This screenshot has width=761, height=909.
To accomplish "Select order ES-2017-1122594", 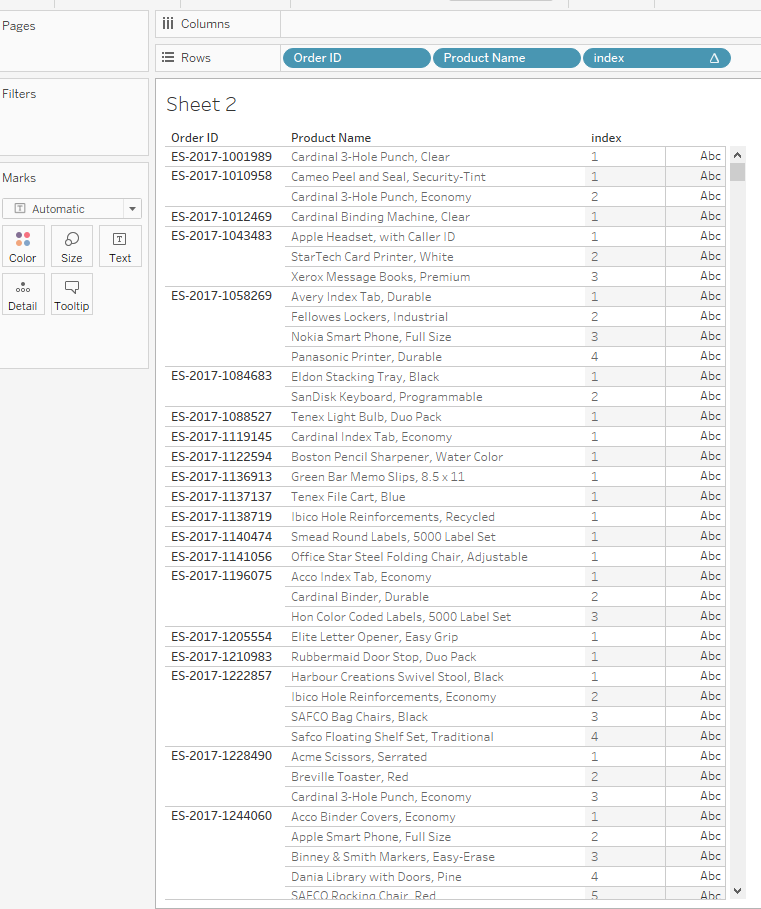I will (x=221, y=457).
